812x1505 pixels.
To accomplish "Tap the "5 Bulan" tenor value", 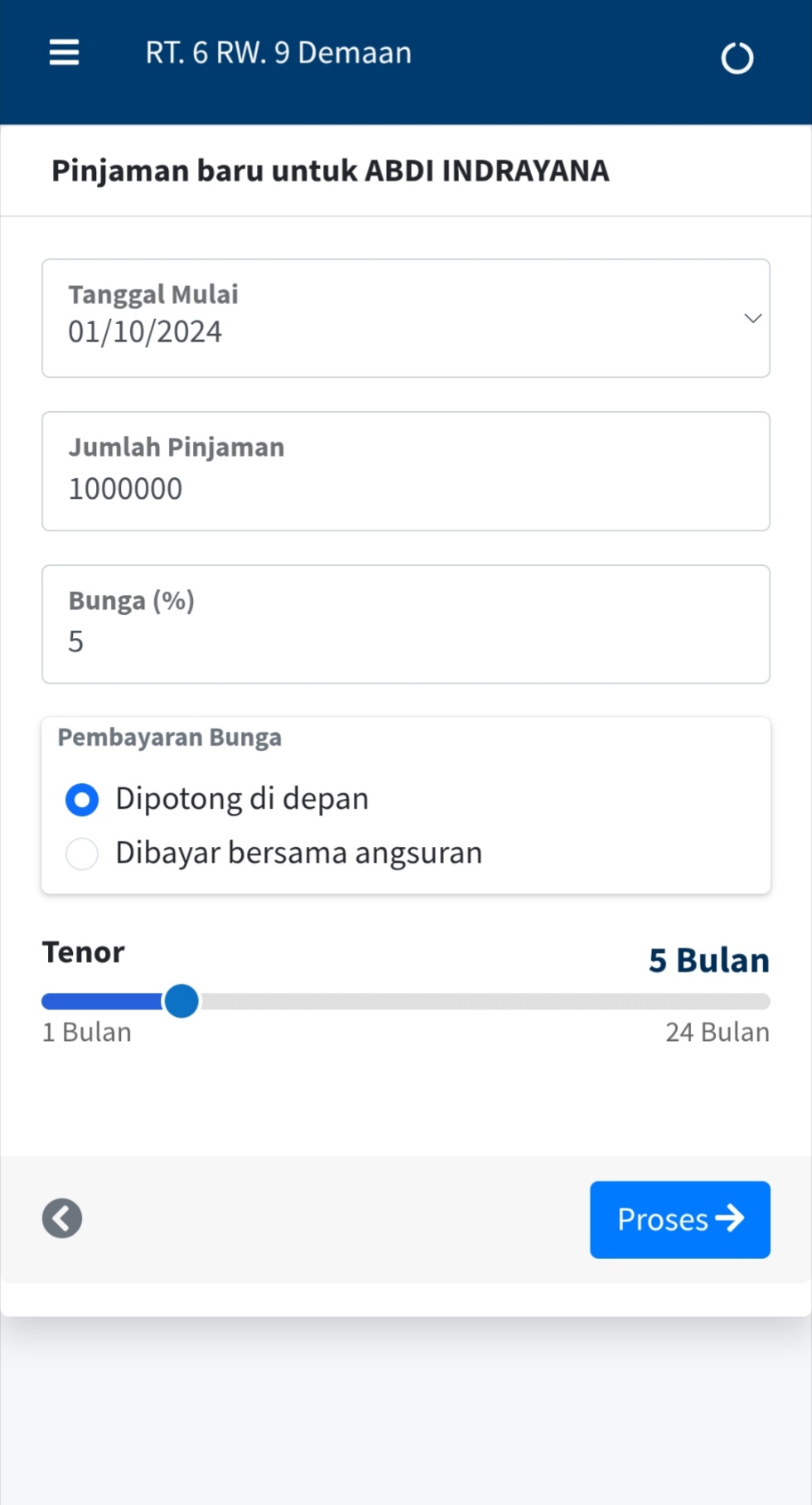I will coord(708,961).
